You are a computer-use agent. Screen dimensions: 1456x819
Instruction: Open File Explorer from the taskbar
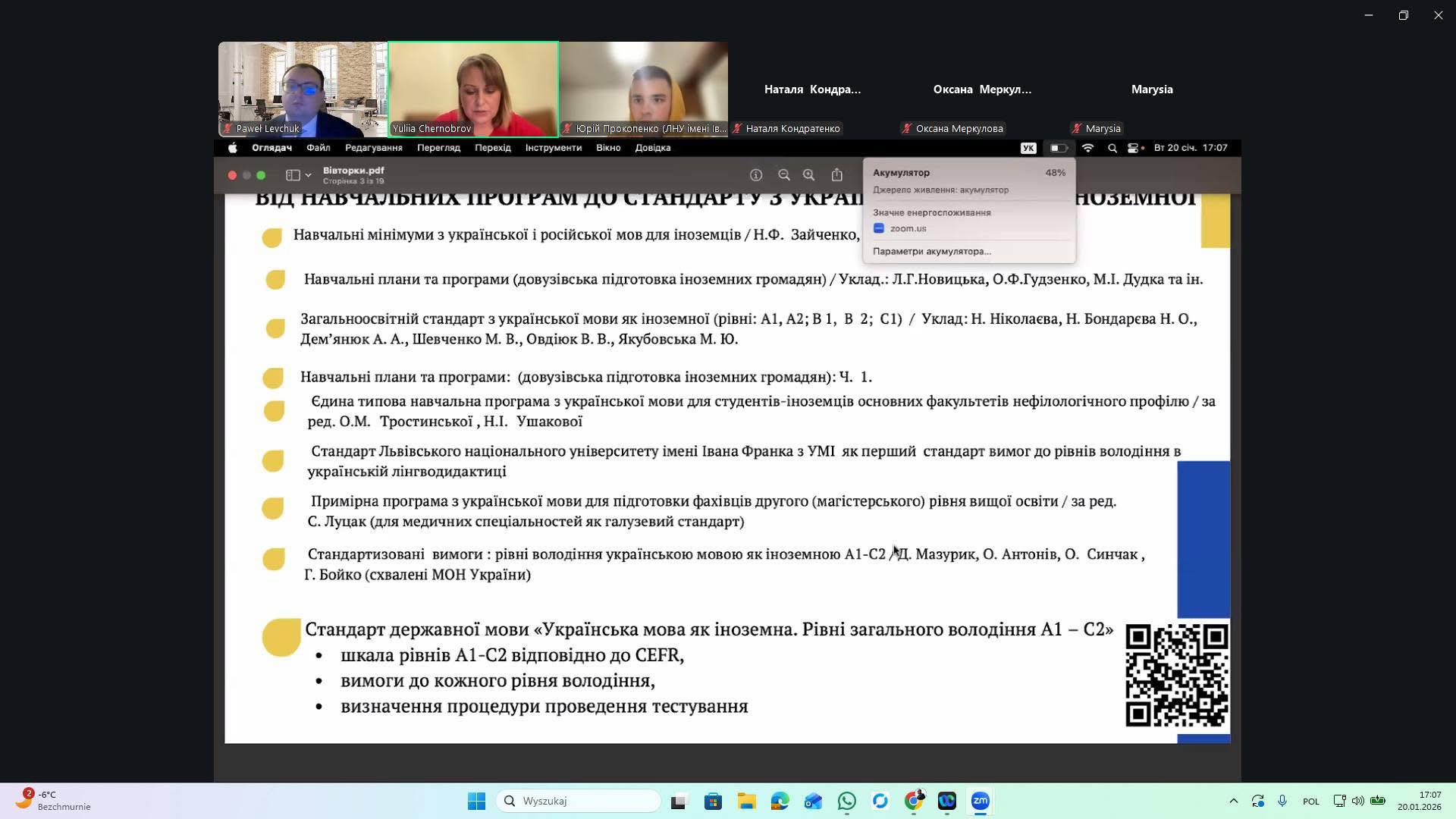(x=746, y=801)
